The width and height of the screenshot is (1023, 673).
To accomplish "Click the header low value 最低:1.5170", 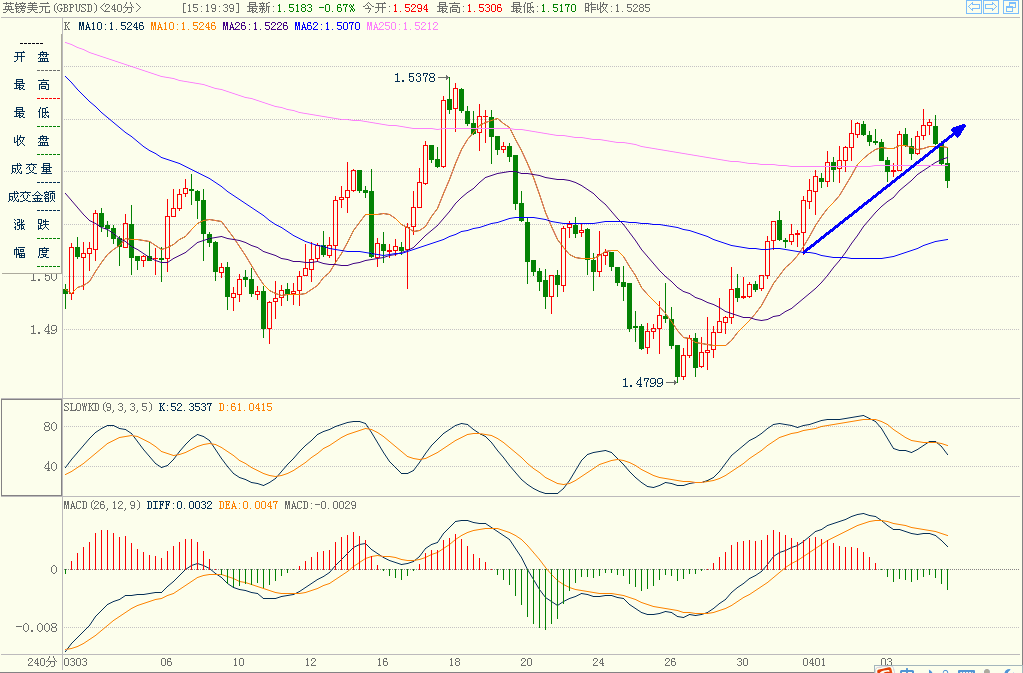I will [x=543, y=8].
